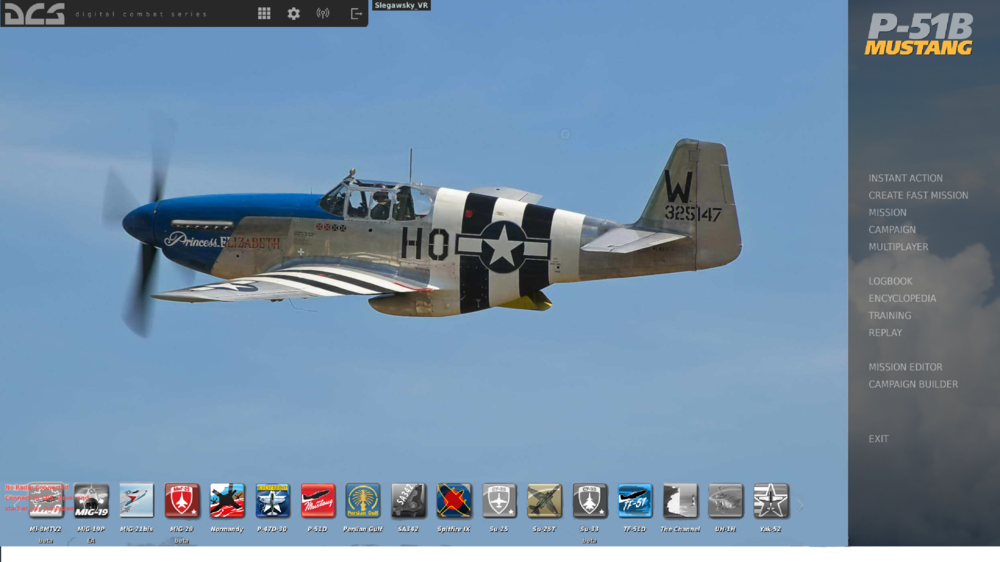Open Create Fast Mission
Viewport: 1000px width, 562px height.
pos(918,195)
